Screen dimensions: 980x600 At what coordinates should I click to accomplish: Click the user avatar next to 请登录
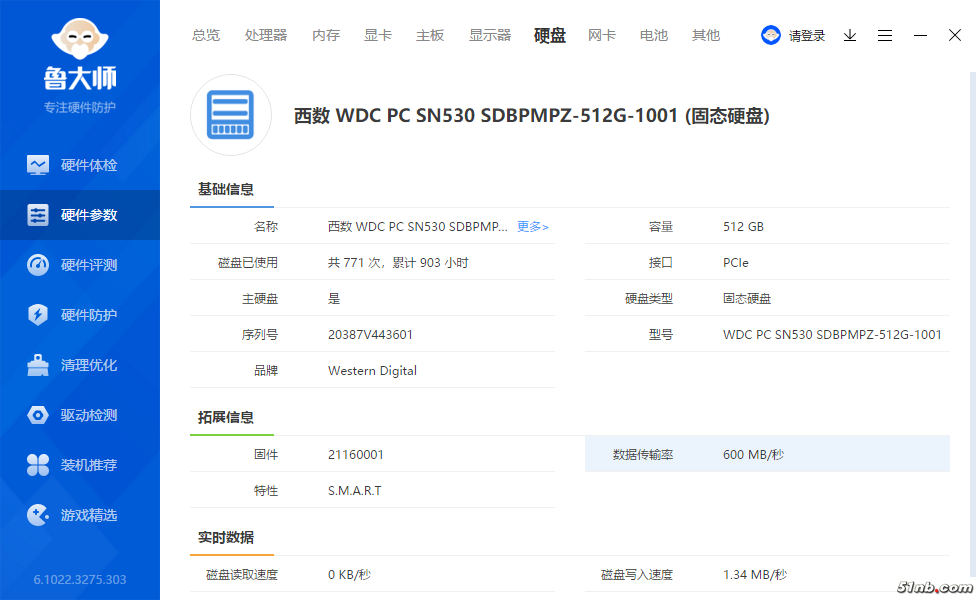pos(771,35)
